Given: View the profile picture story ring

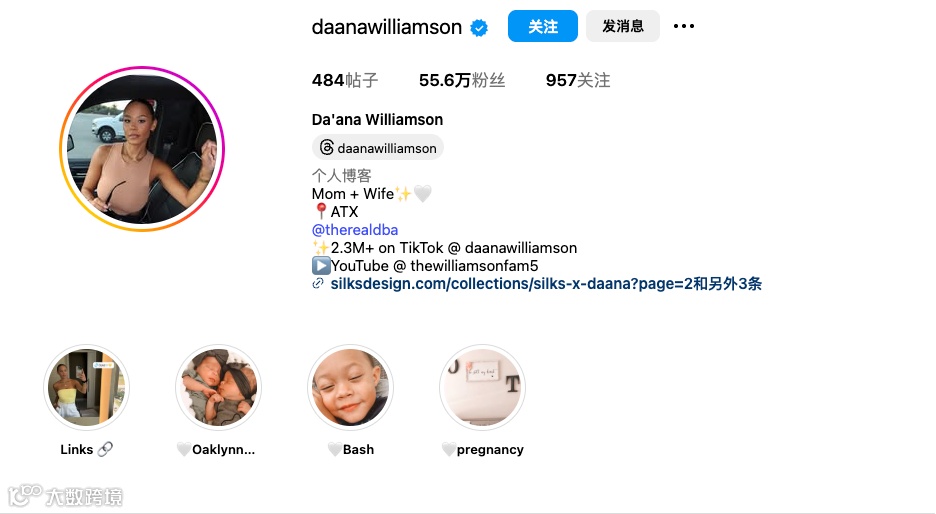Looking at the screenshot, I should tap(142, 149).
